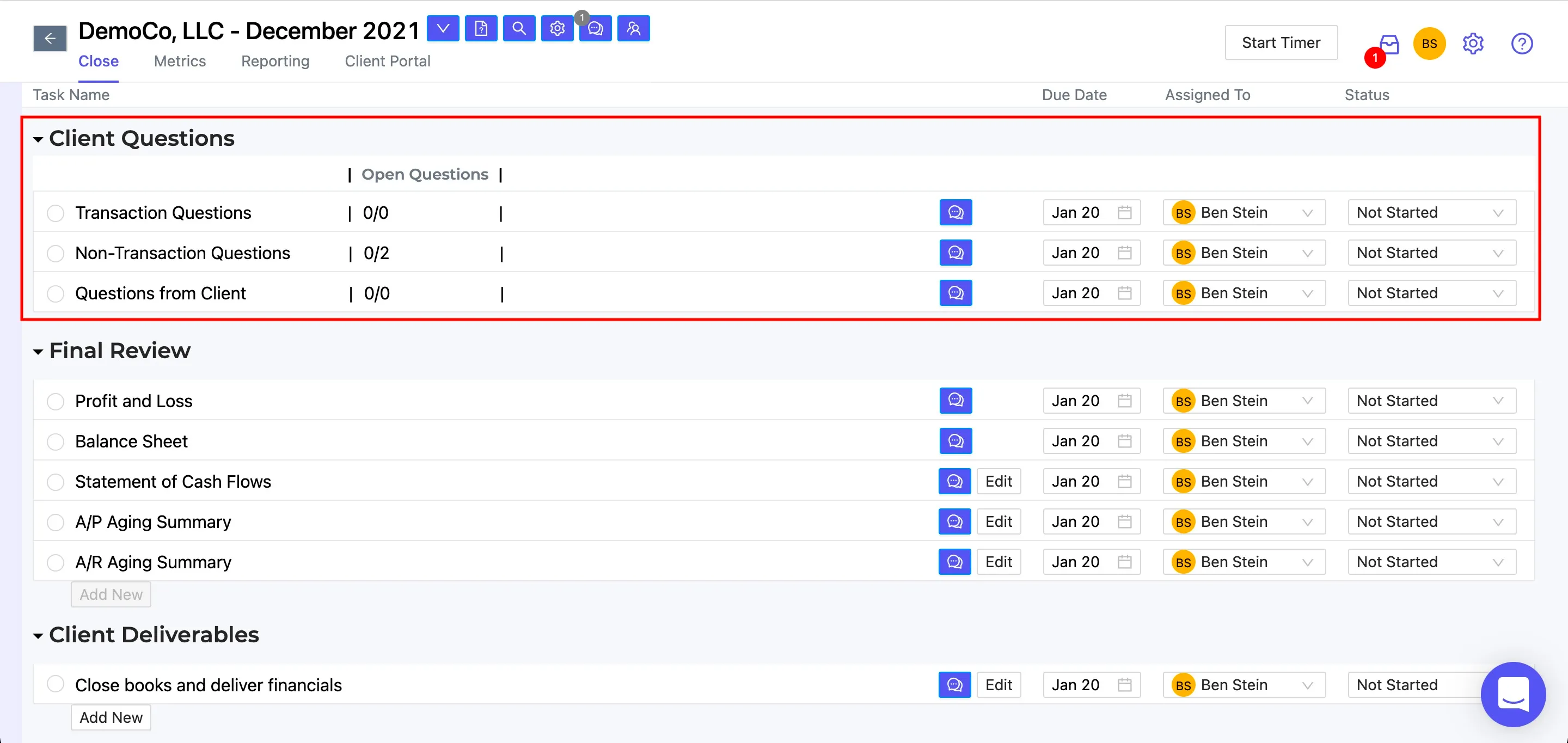The height and width of the screenshot is (743, 1568).
Task: Open comments for Questions from Client
Action: tap(955, 293)
